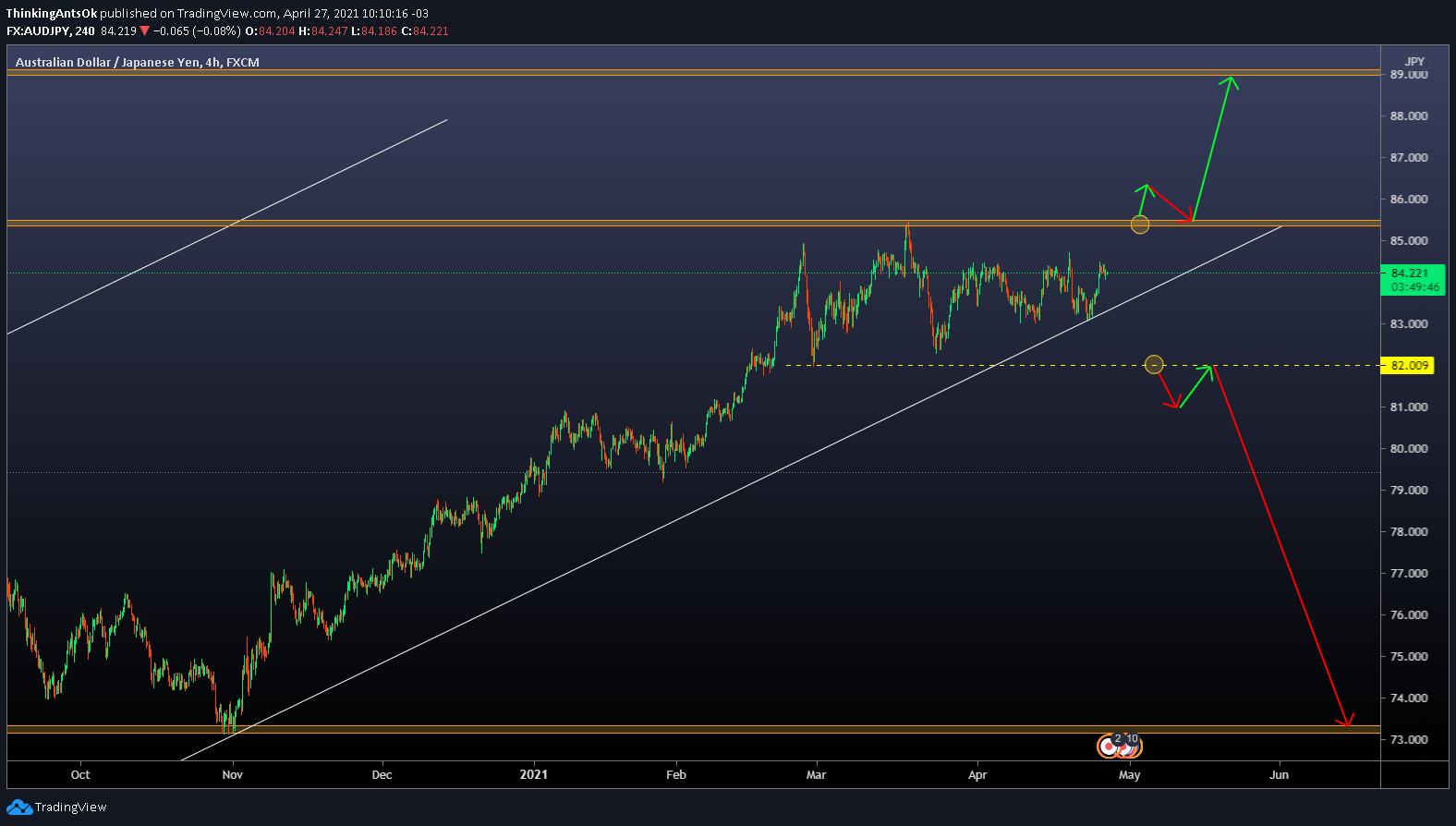Image resolution: width=1456 pixels, height=826 pixels.
Task: Select the yellow circle marker on 82.009 line
Action: tap(1154, 365)
